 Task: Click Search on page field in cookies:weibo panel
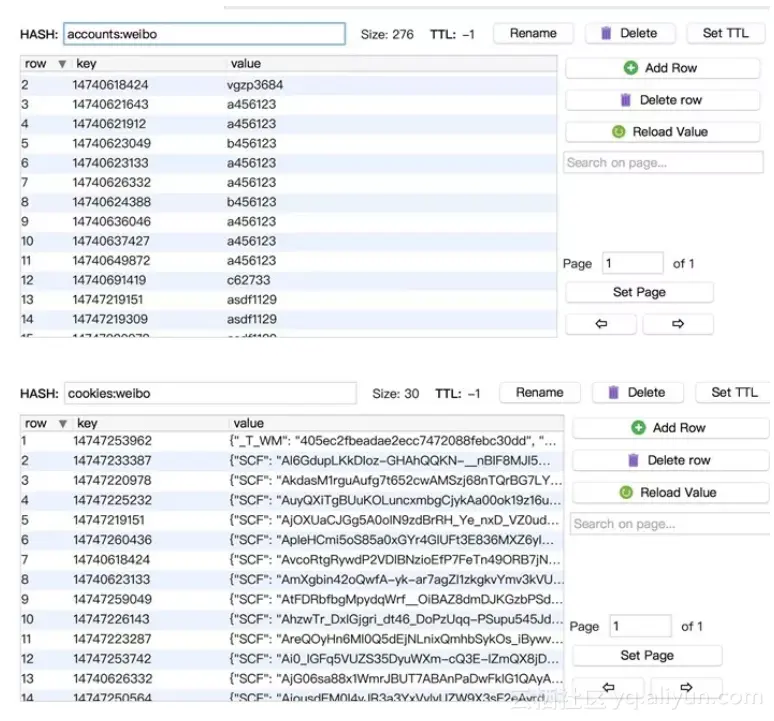(671, 524)
